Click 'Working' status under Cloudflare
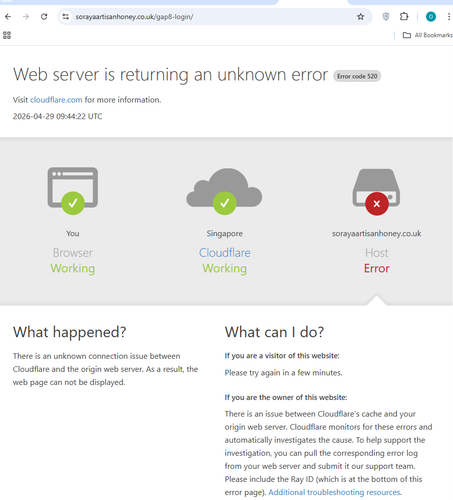The width and height of the screenshot is (453, 500). coord(225,268)
